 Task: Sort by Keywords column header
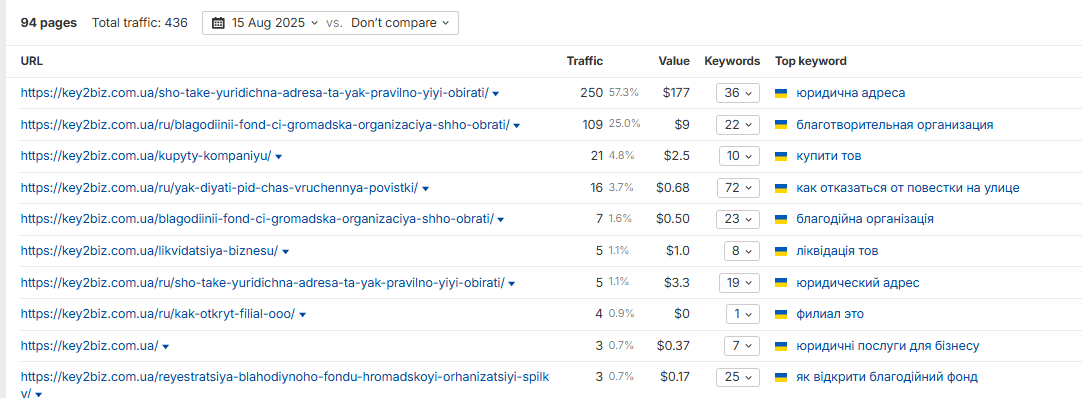tap(732, 61)
